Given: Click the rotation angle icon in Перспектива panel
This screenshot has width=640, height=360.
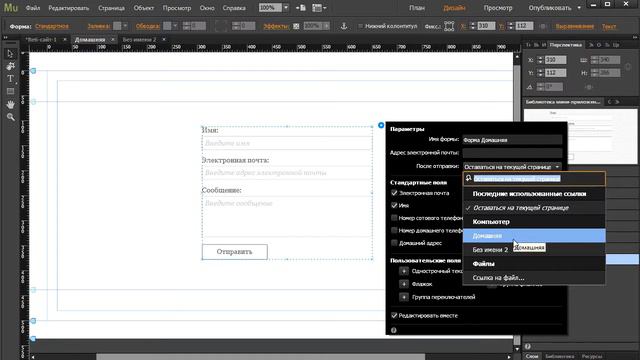Looking at the screenshot, I should 529,87.
